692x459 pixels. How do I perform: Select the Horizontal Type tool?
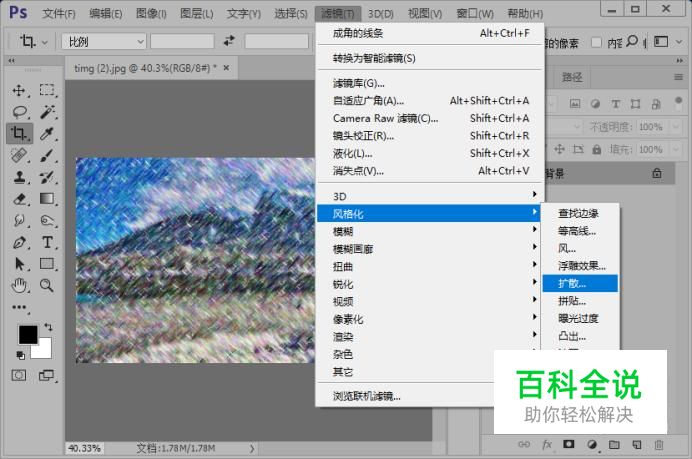coord(47,242)
